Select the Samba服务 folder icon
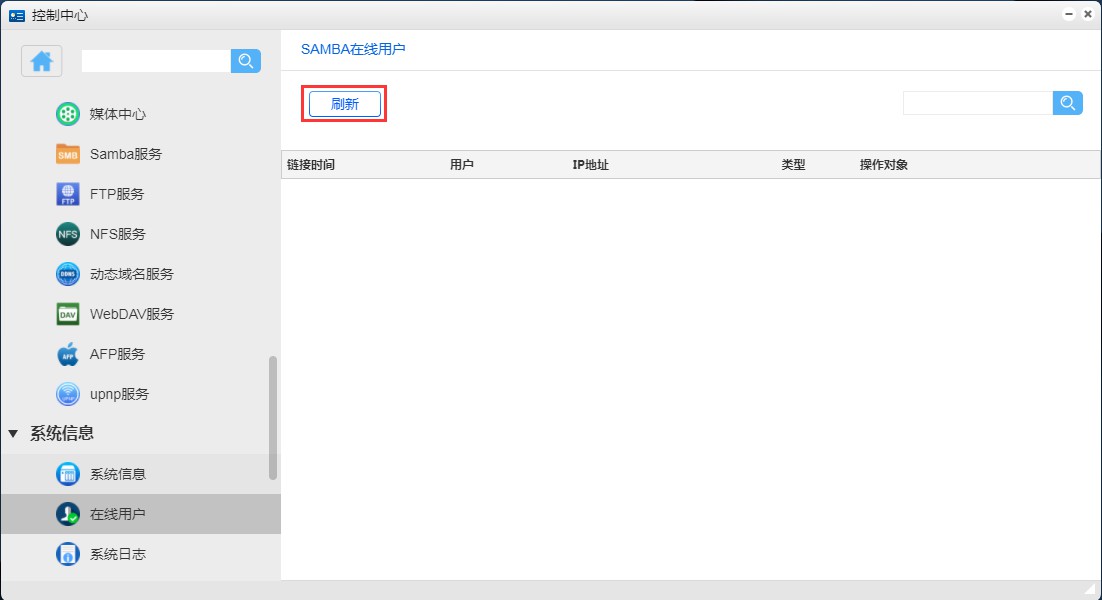 [67, 154]
